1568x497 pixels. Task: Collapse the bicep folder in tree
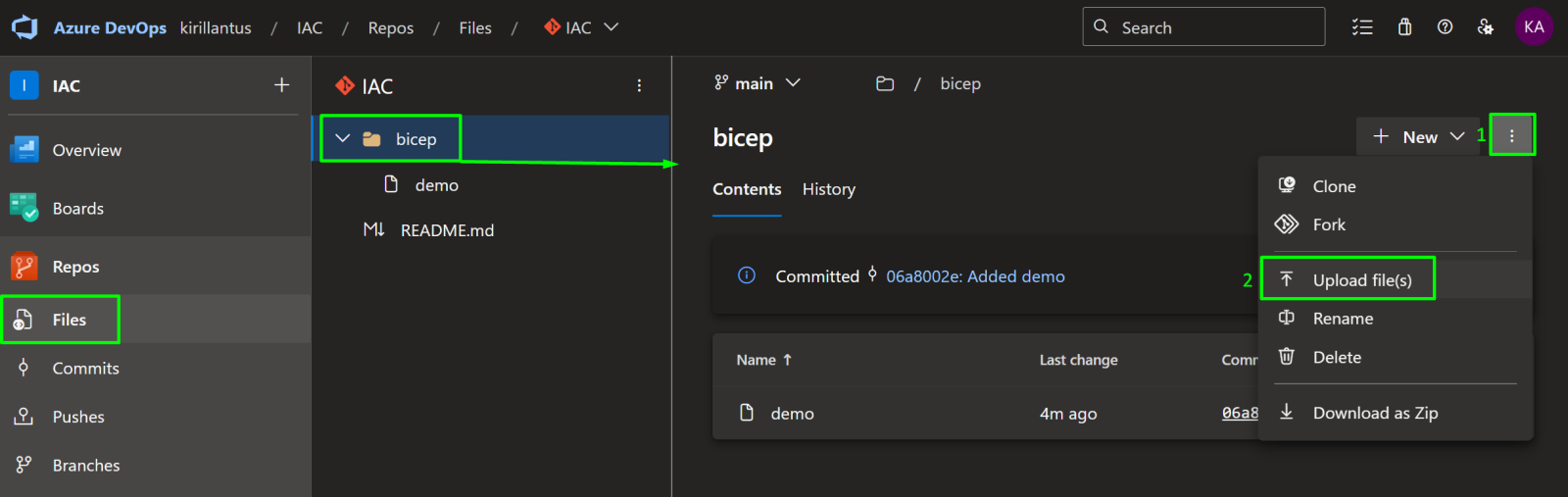[343, 139]
